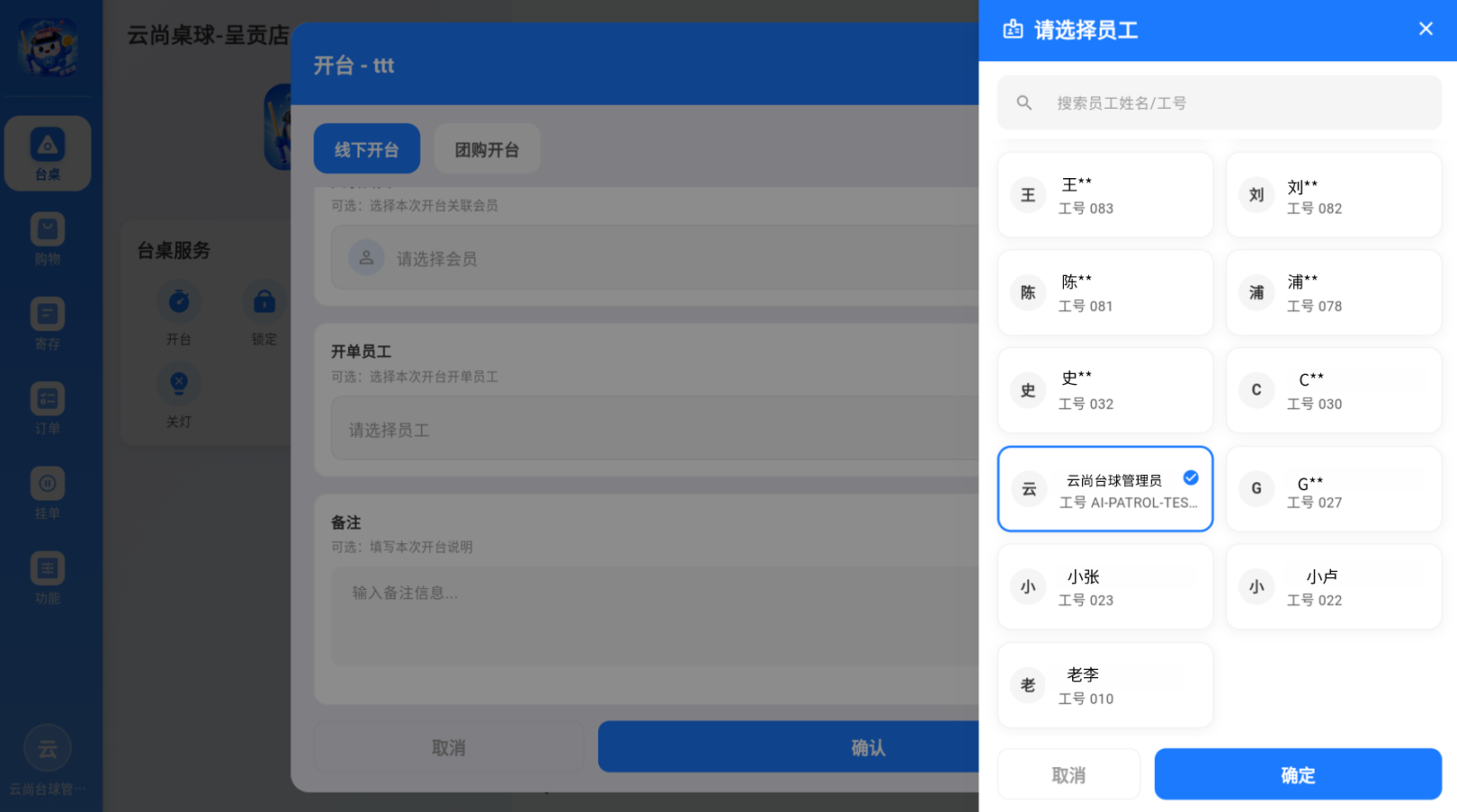Select employee 小卢 工号 022
The height and width of the screenshot is (812, 1457).
tap(1334, 587)
